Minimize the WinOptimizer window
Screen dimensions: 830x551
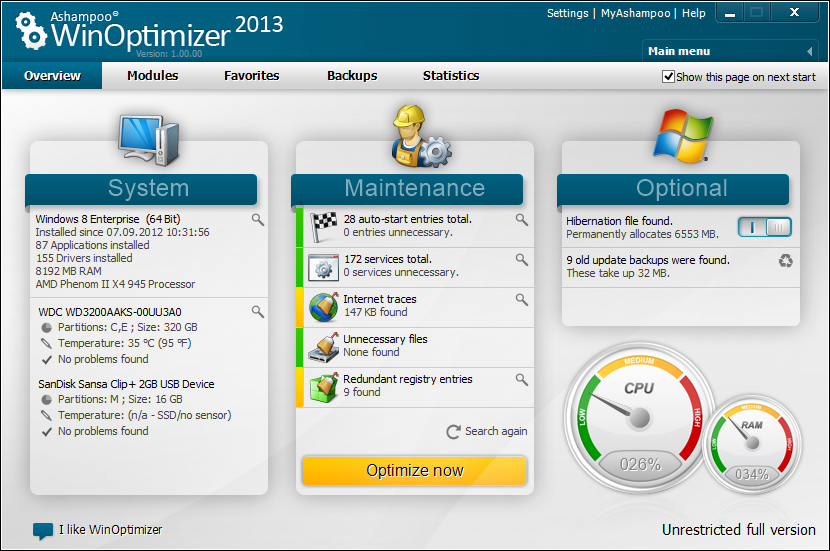pos(730,13)
